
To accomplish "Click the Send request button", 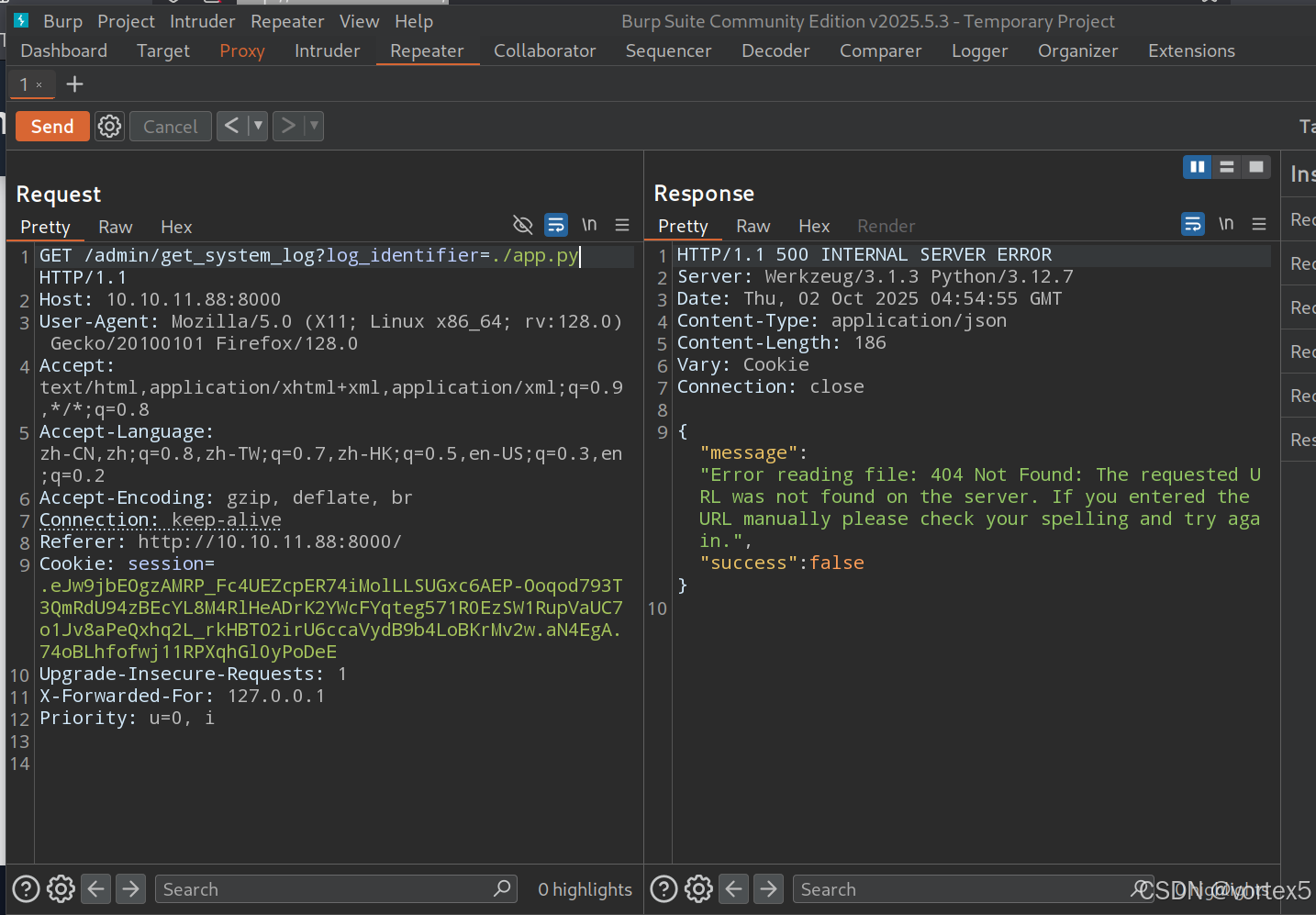I will 52,127.
